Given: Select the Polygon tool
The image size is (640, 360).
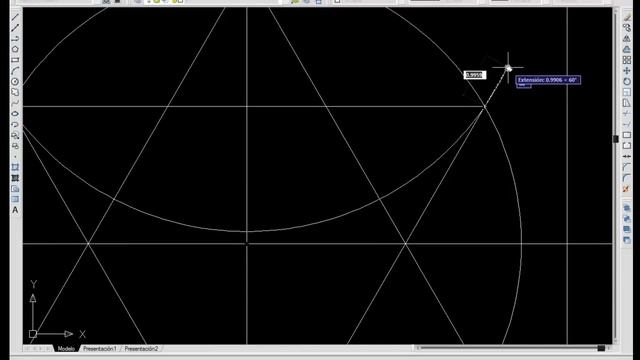Looking at the screenshot, I should pos(15,49).
